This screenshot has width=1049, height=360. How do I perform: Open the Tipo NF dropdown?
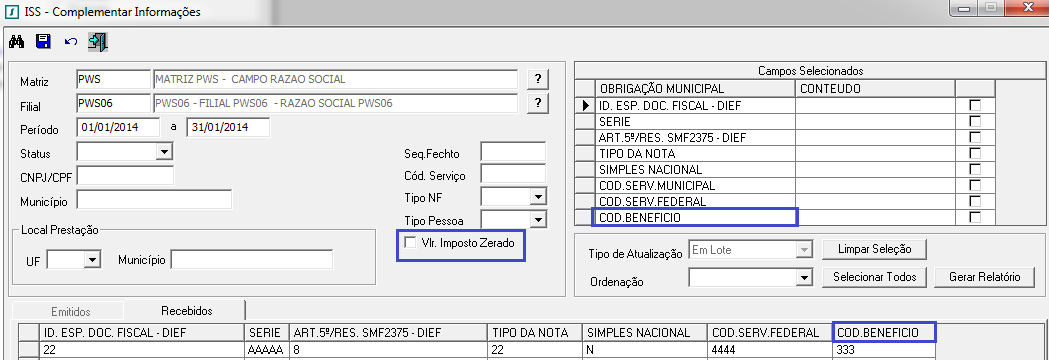click(539, 196)
